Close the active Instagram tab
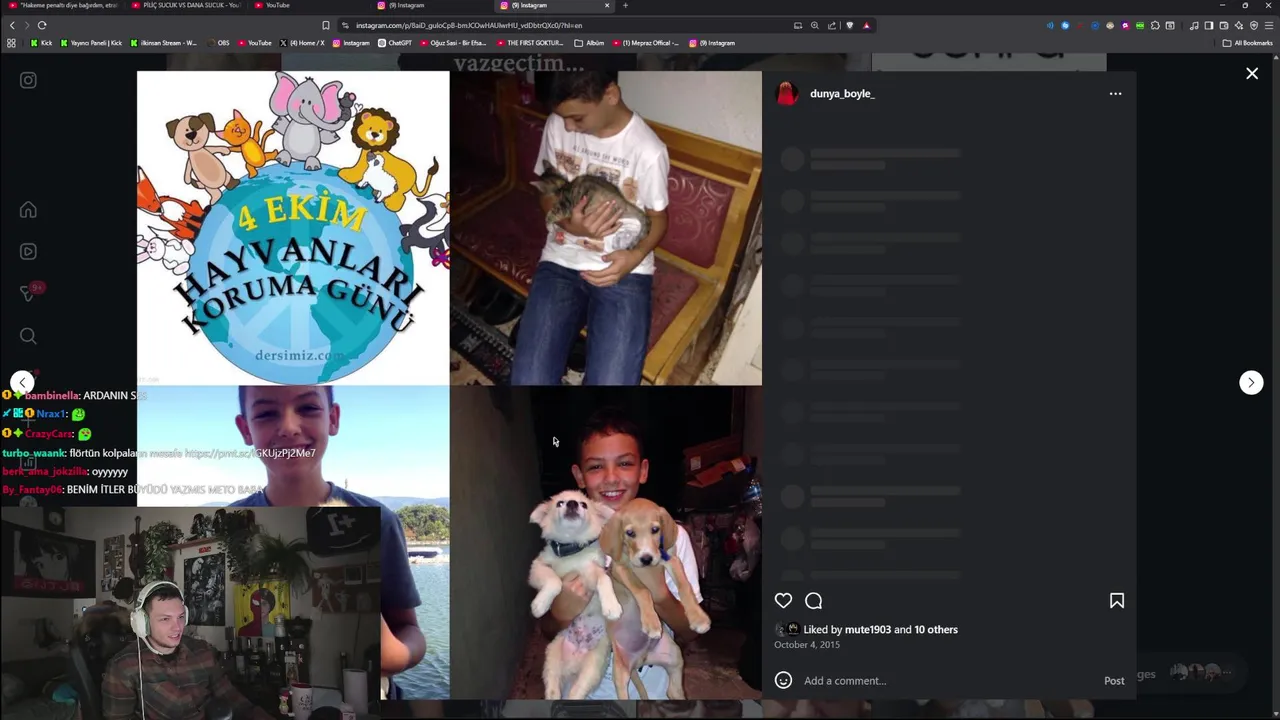The image size is (1280, 720). point(606,5)
